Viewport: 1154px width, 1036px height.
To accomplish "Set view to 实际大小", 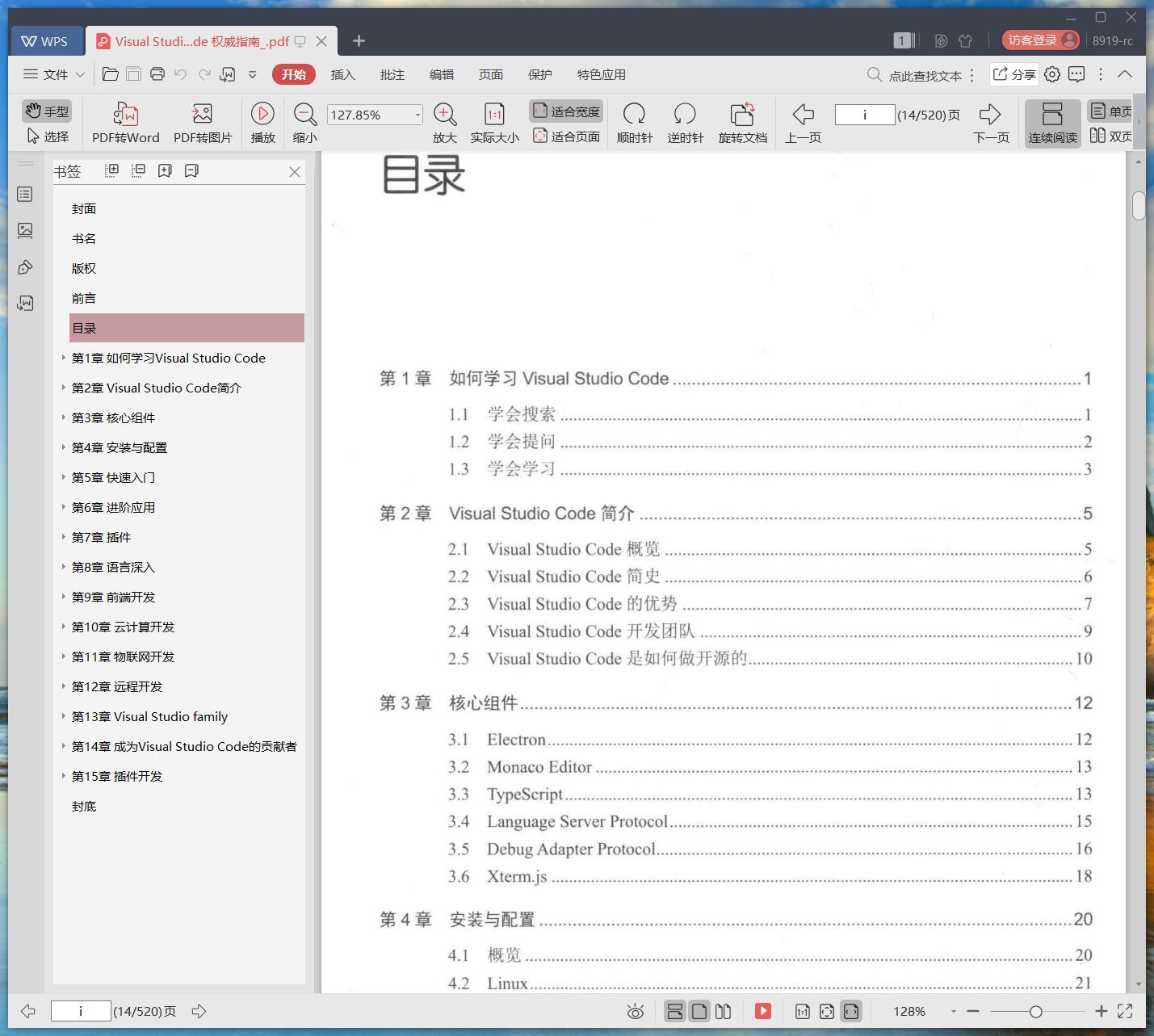I will coord(494,124).
